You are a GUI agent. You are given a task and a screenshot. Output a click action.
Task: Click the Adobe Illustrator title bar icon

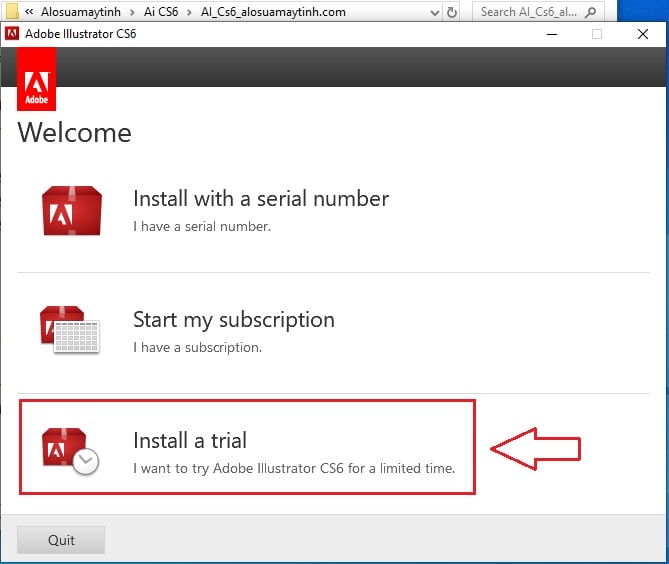click(x=12, y=33)
